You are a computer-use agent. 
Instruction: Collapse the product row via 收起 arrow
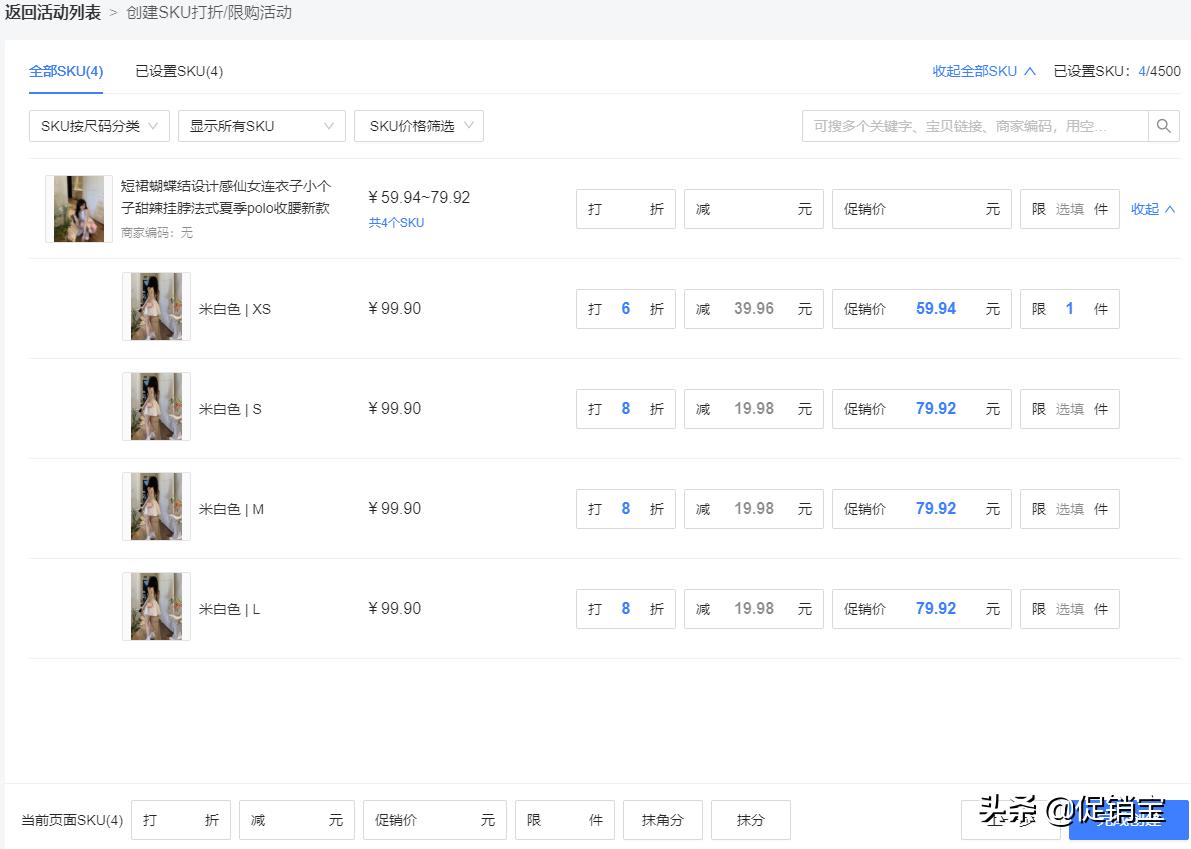[1151, 209]
